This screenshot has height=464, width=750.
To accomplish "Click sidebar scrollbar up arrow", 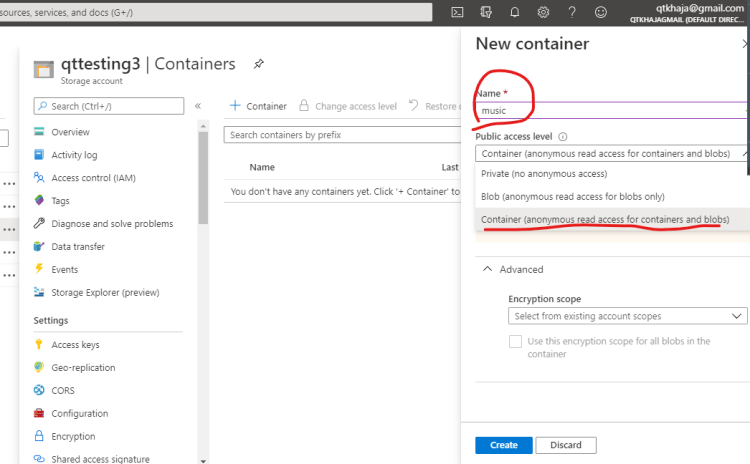I will pos(203,126).
